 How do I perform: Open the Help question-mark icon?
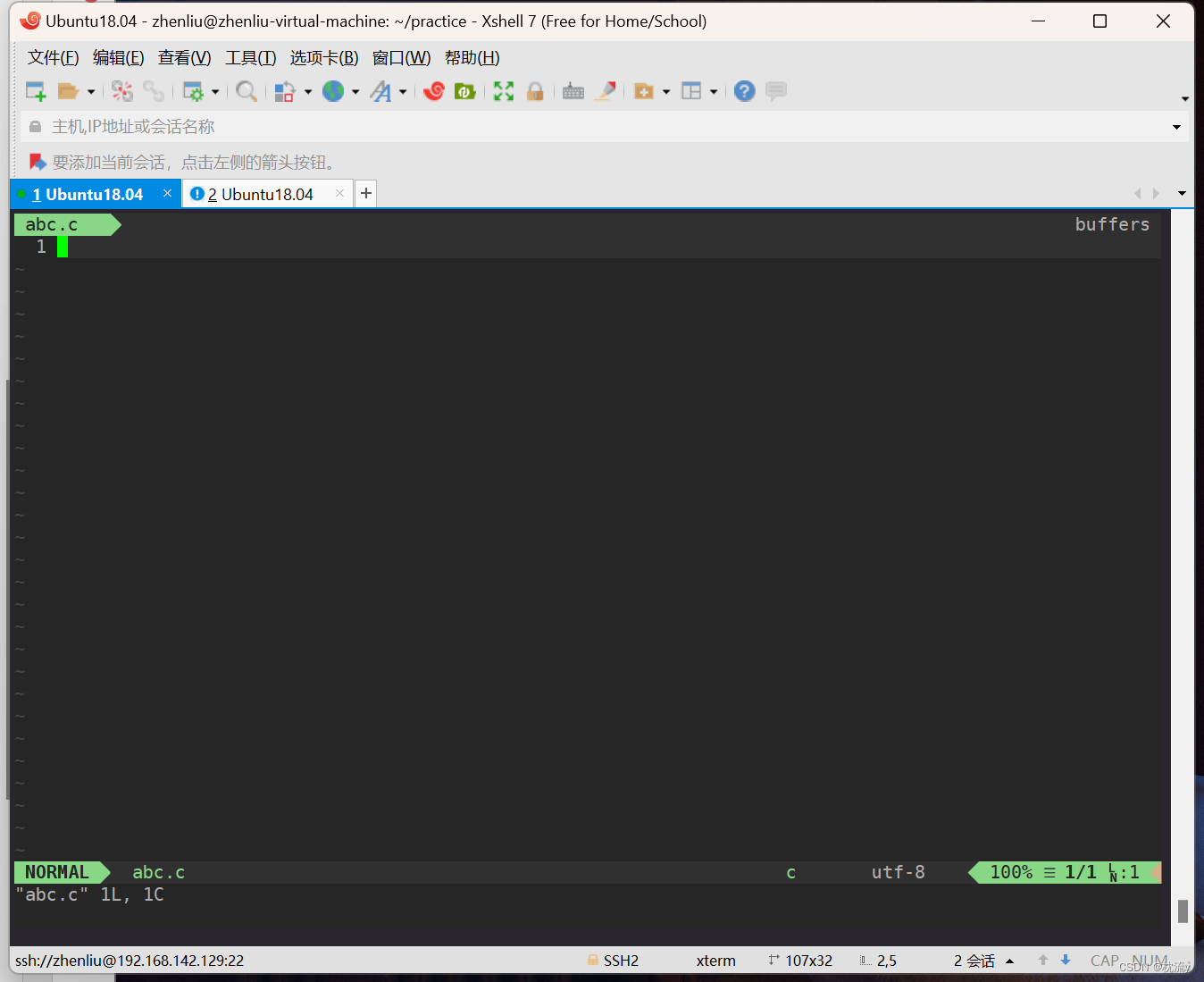744,90
